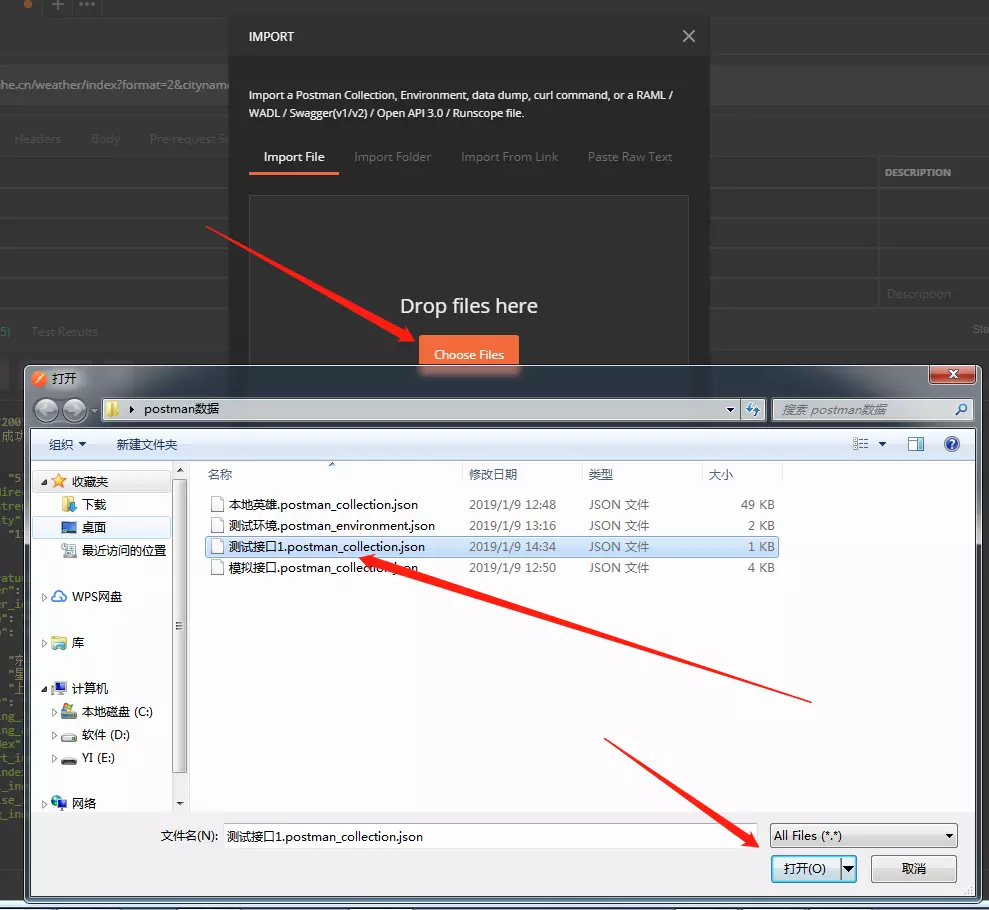Screen dimensions: 989x910
Task: Click the navigation pane scrollbar
Action: [180, 626]
